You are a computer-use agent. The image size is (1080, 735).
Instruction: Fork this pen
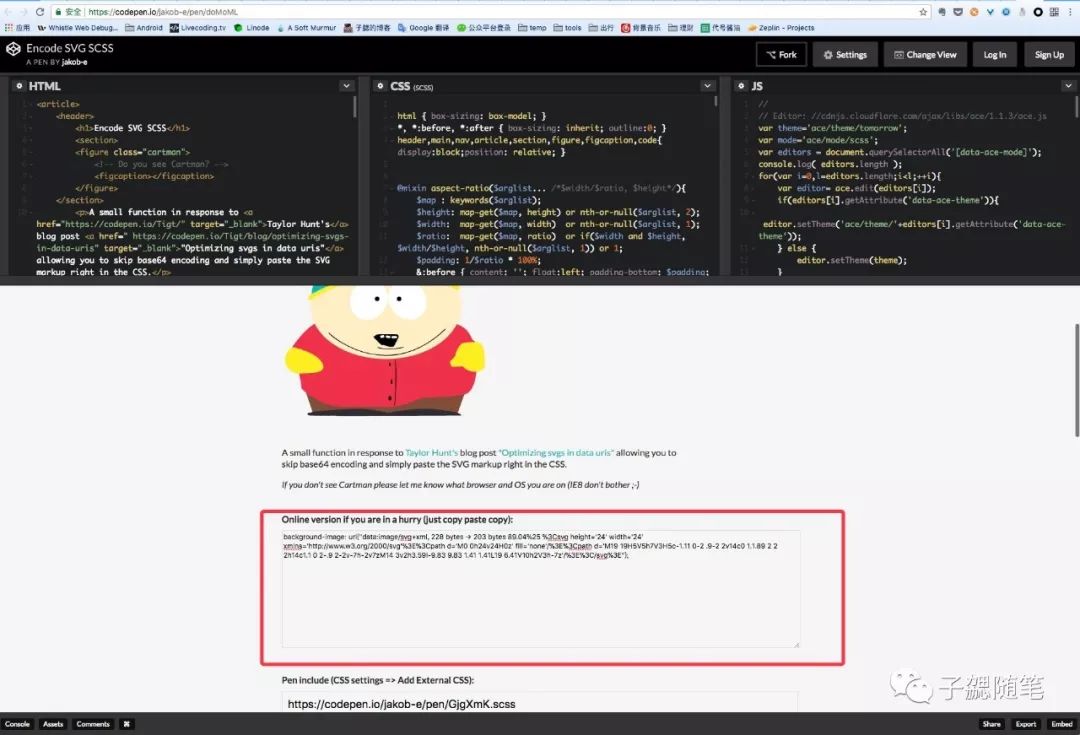(781, 54)
